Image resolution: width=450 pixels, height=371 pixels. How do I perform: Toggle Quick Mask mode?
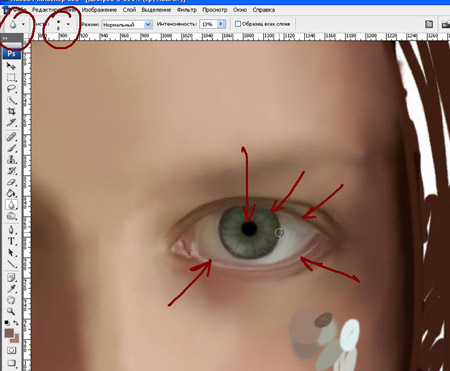11,350
